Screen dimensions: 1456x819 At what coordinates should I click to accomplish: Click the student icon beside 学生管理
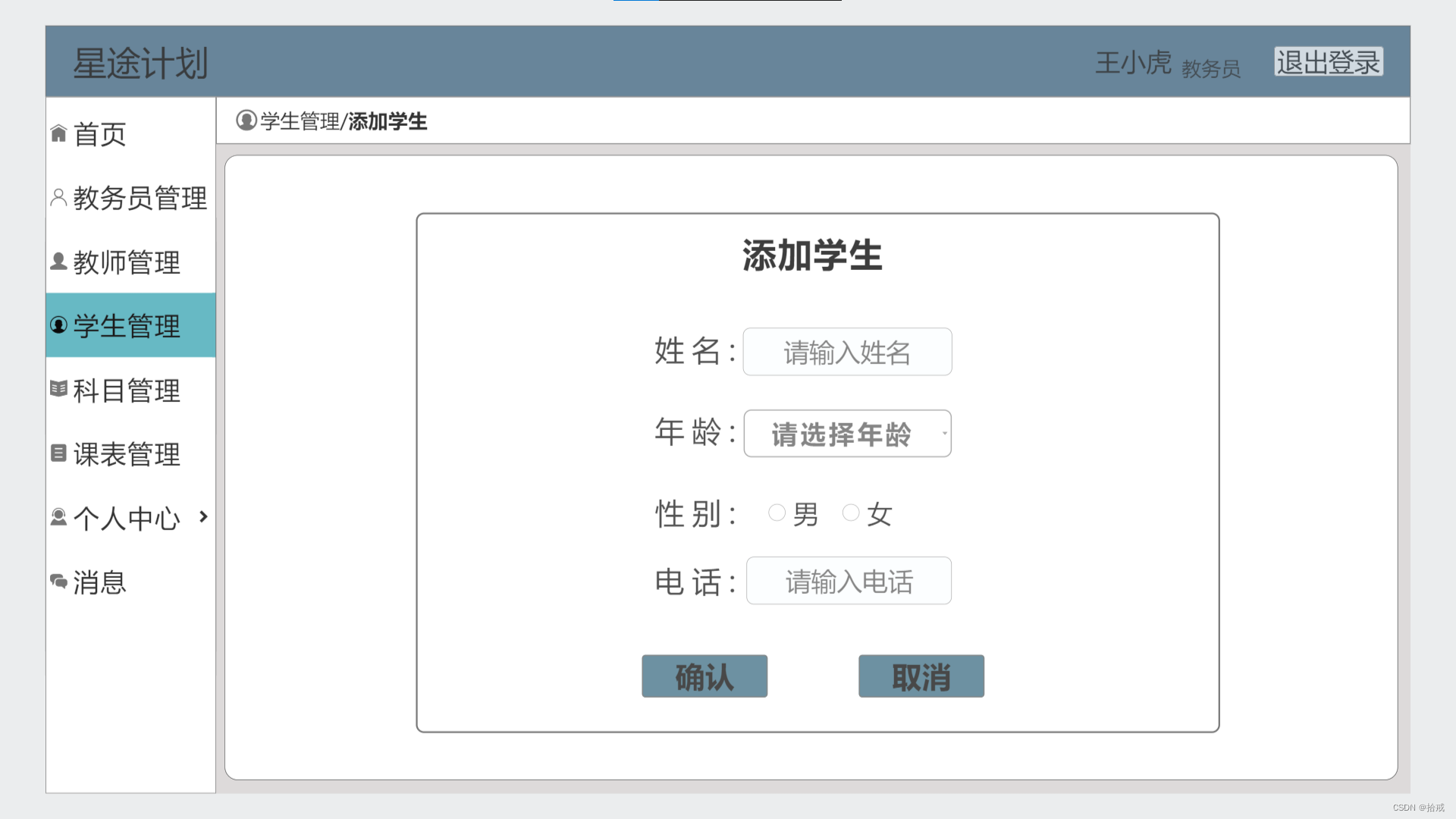[x=58, y=325]
